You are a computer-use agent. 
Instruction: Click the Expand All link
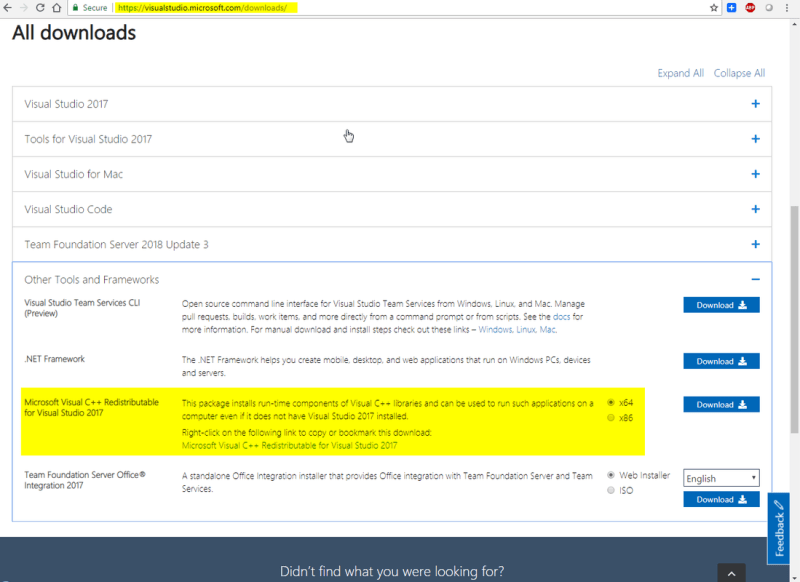(x=681, y=73)
